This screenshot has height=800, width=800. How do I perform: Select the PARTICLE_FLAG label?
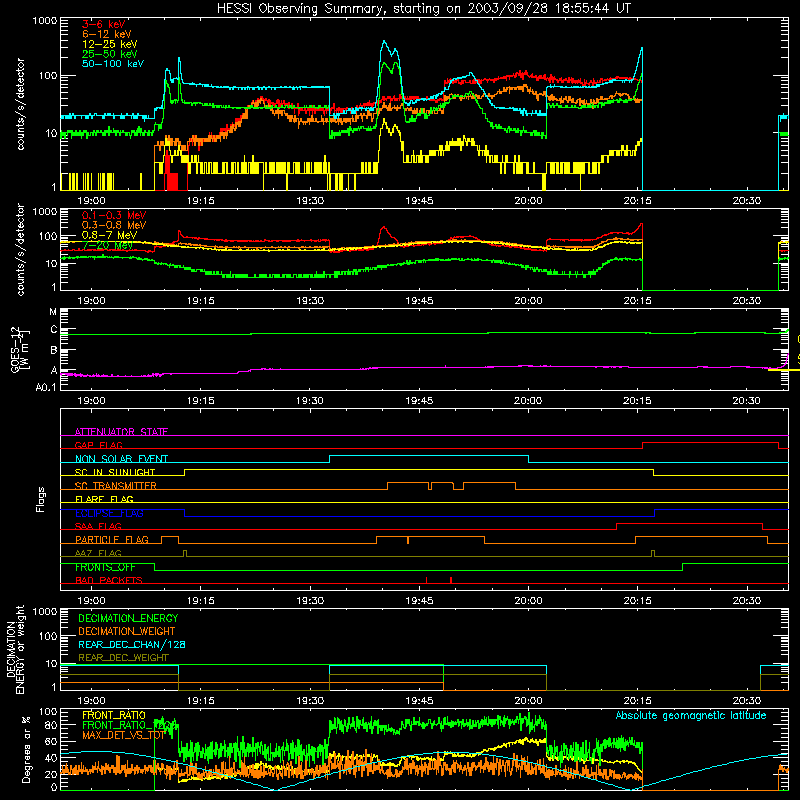coord(112,540)
